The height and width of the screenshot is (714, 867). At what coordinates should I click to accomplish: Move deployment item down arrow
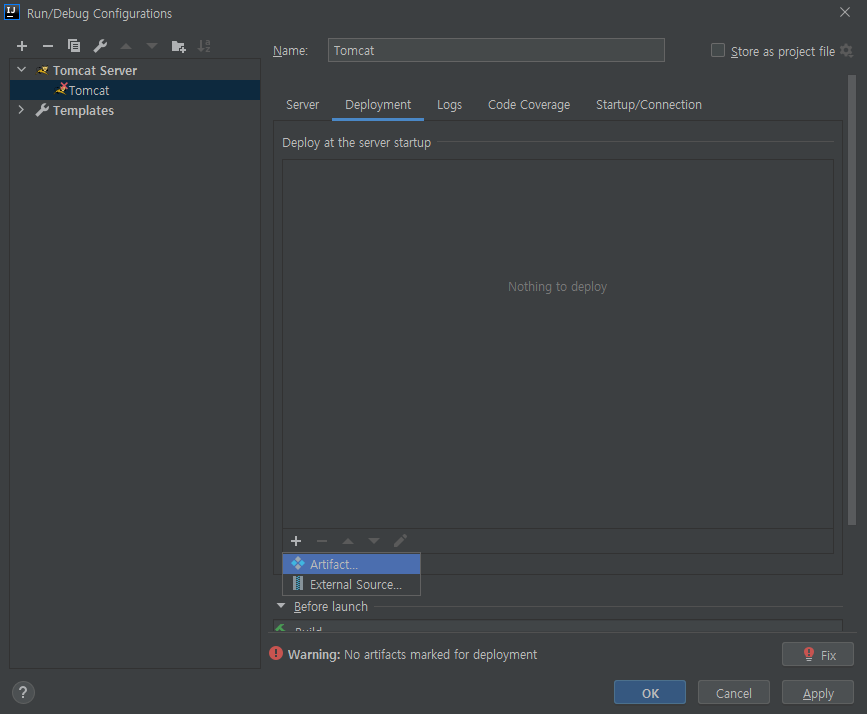[374, 541]
